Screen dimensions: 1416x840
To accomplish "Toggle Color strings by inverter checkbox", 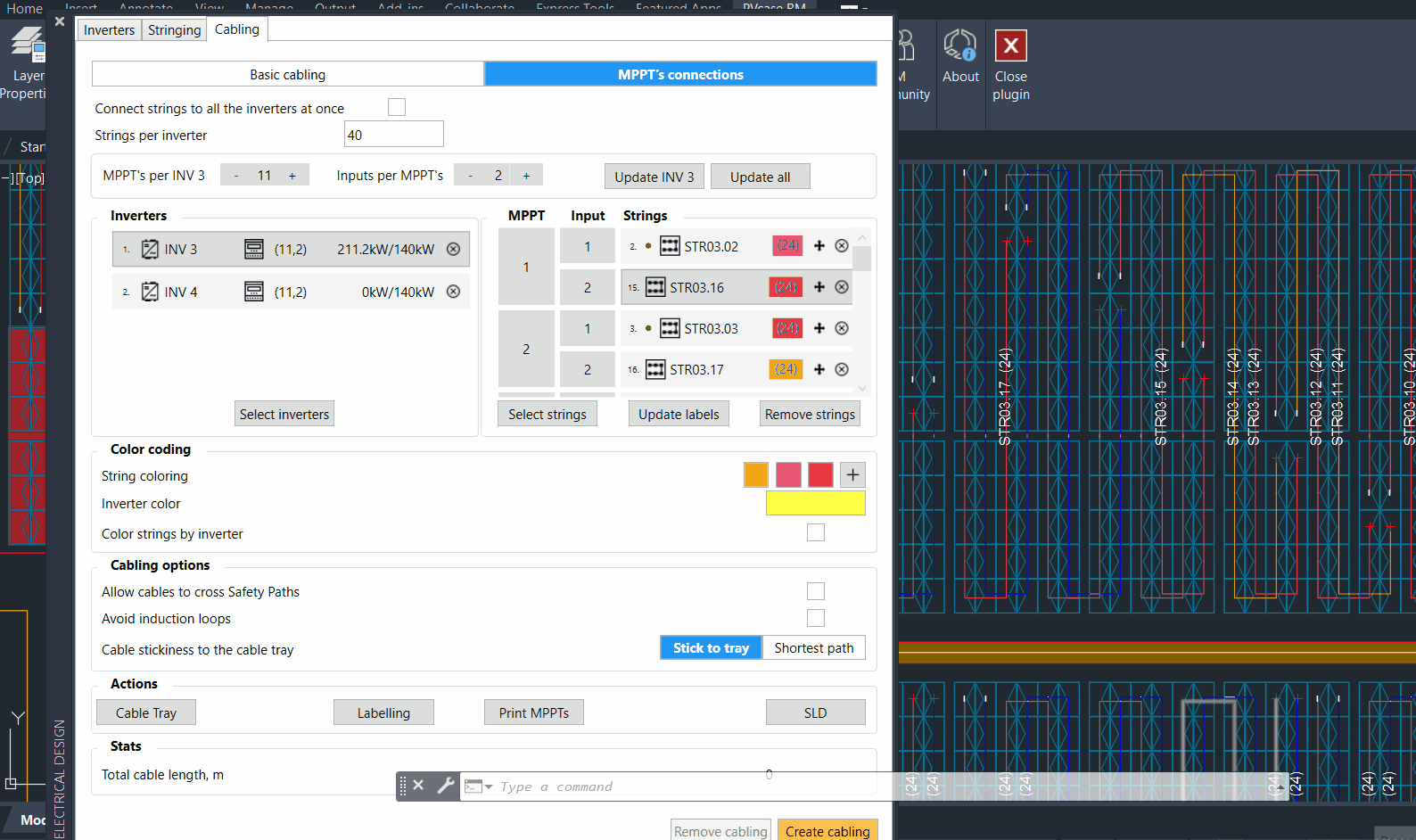I will [815, 533].
